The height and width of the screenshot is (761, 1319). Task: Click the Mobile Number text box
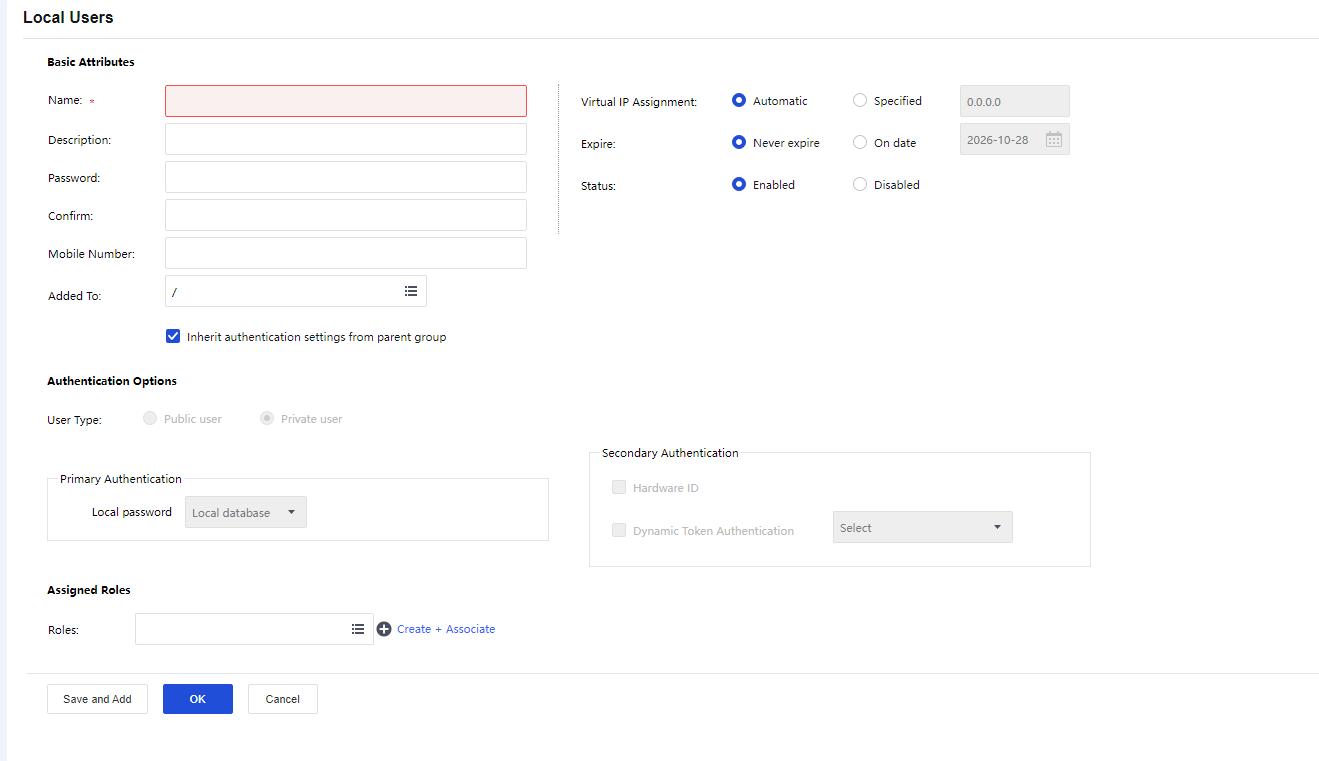(x=345, y=253)
